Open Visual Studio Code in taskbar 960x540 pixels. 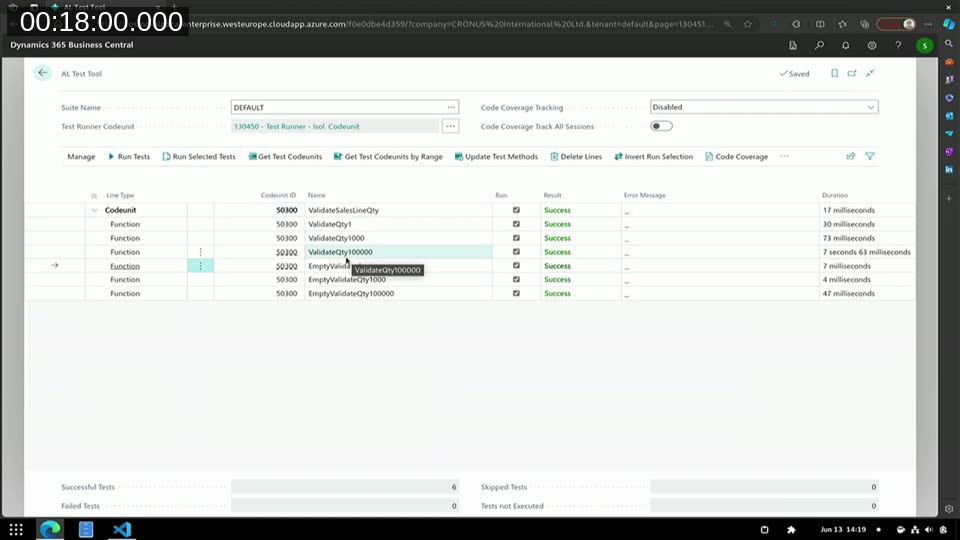click(x=122, y=529)
